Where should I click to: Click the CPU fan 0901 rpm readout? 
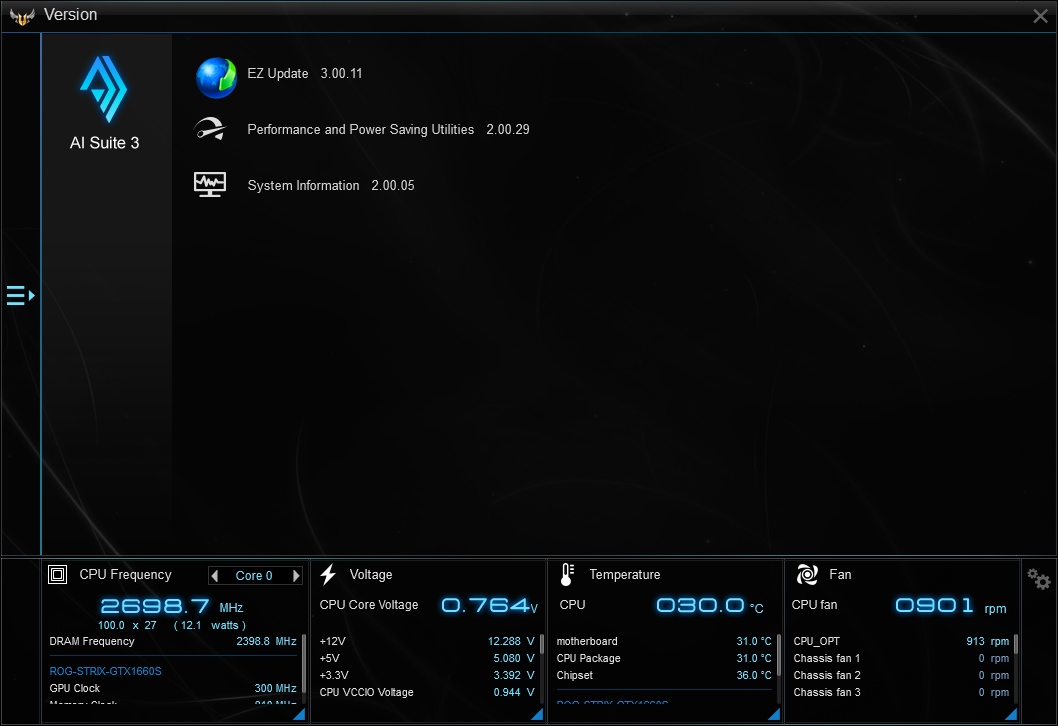click(x=951, y=605)
